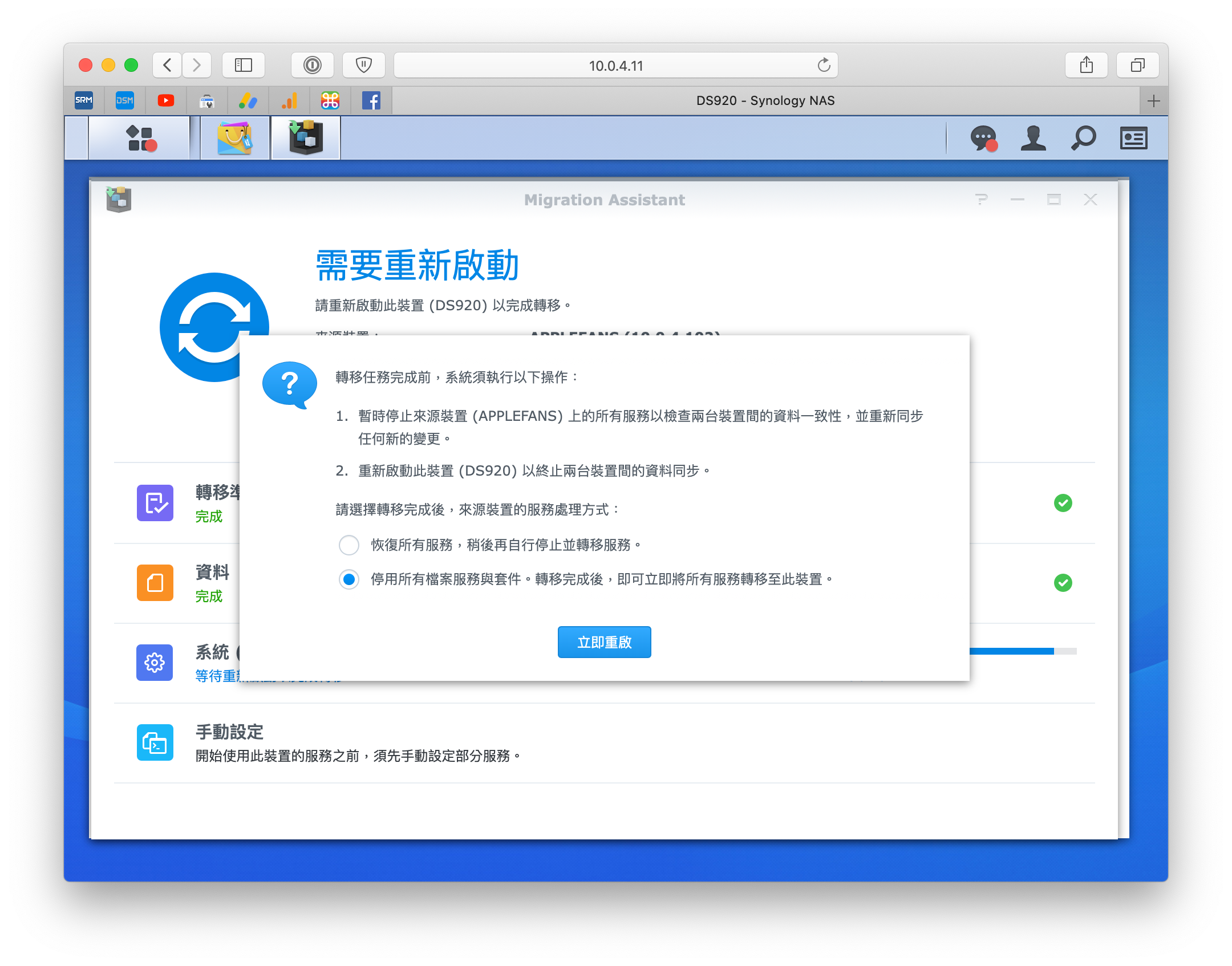
Task: Go back with the browser back arrow
Action: pos(167,65)
